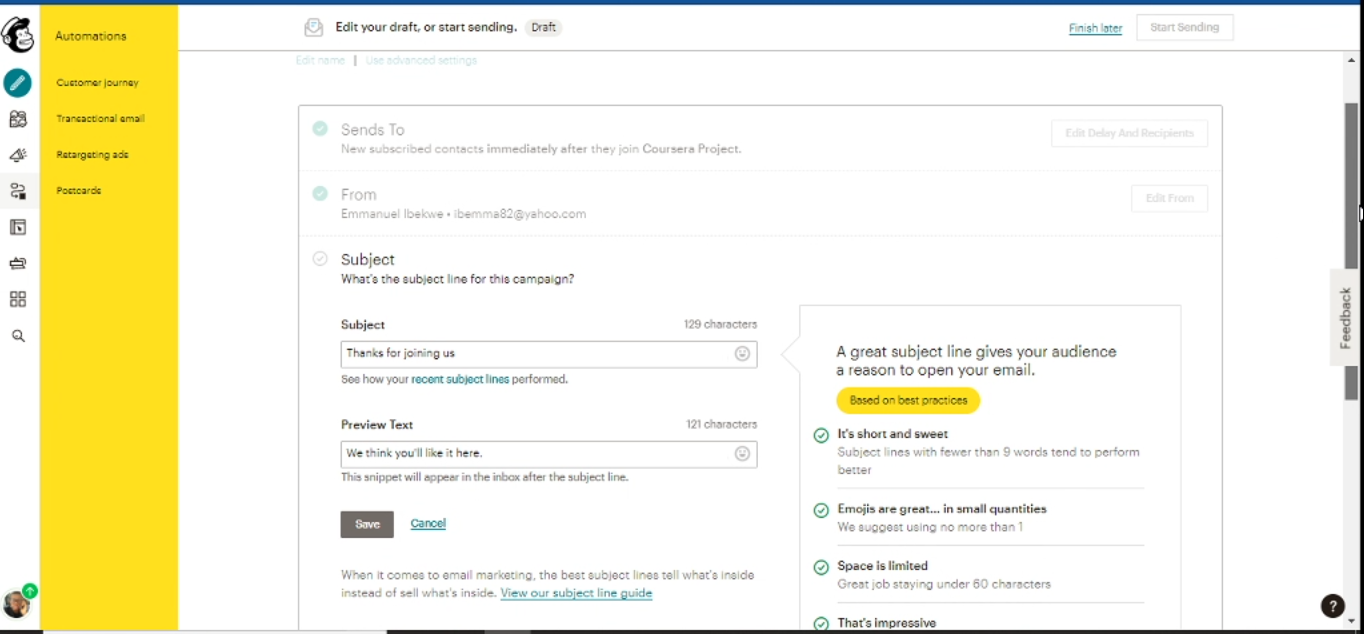1368x634 pixels.
Task: Open the Website icon in sidebar
Action: pos(18,227)
